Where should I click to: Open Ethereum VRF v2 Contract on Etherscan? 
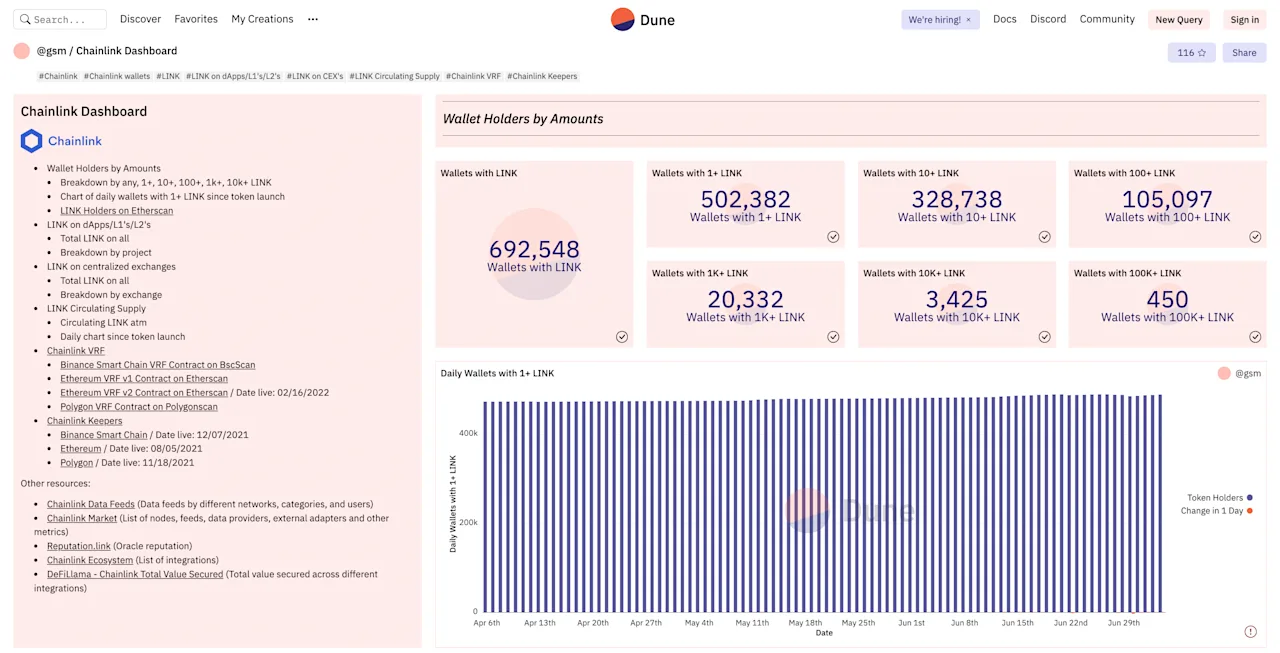144,393
